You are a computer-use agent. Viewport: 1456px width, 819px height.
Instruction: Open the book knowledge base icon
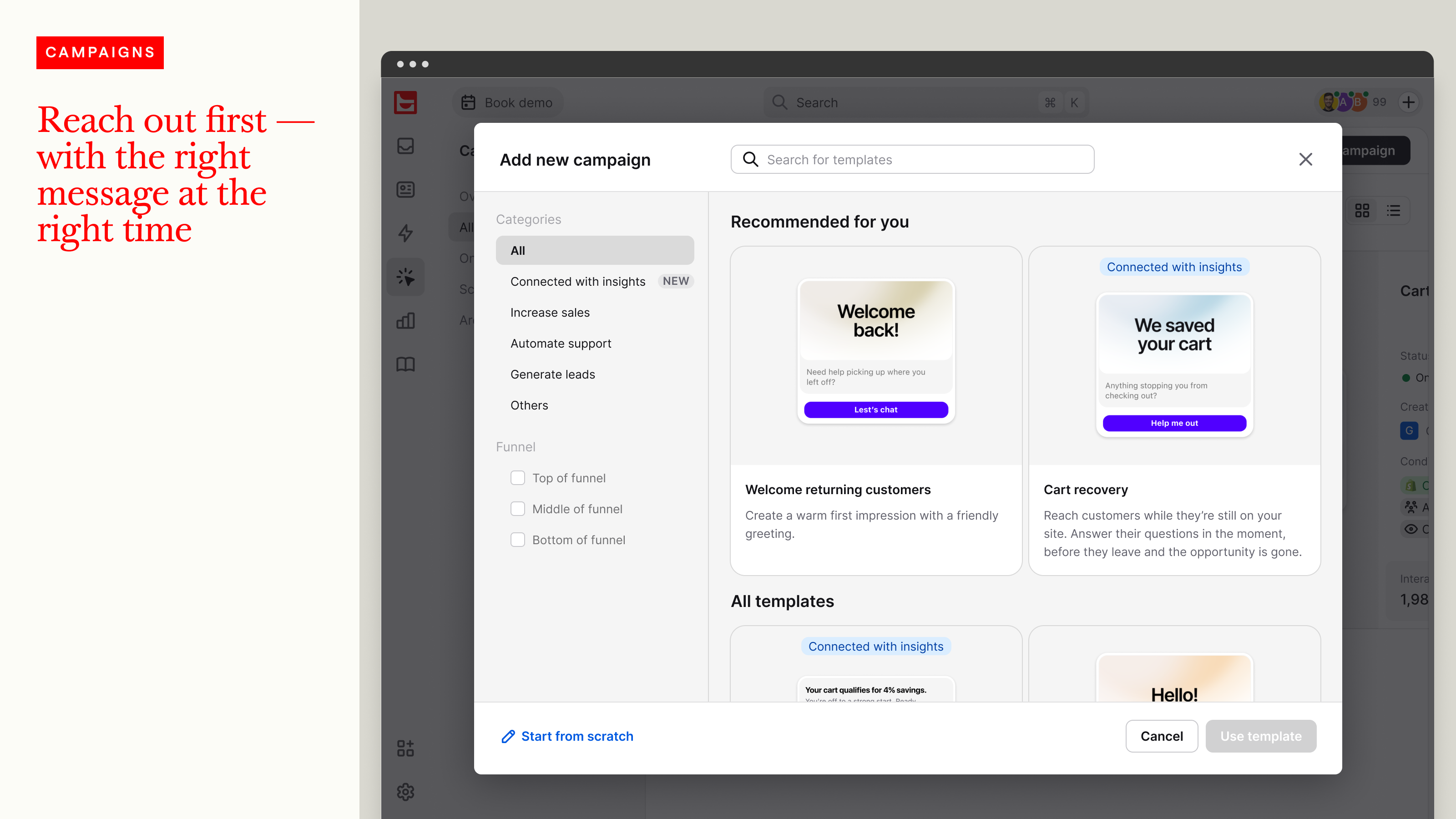[405, 364]
